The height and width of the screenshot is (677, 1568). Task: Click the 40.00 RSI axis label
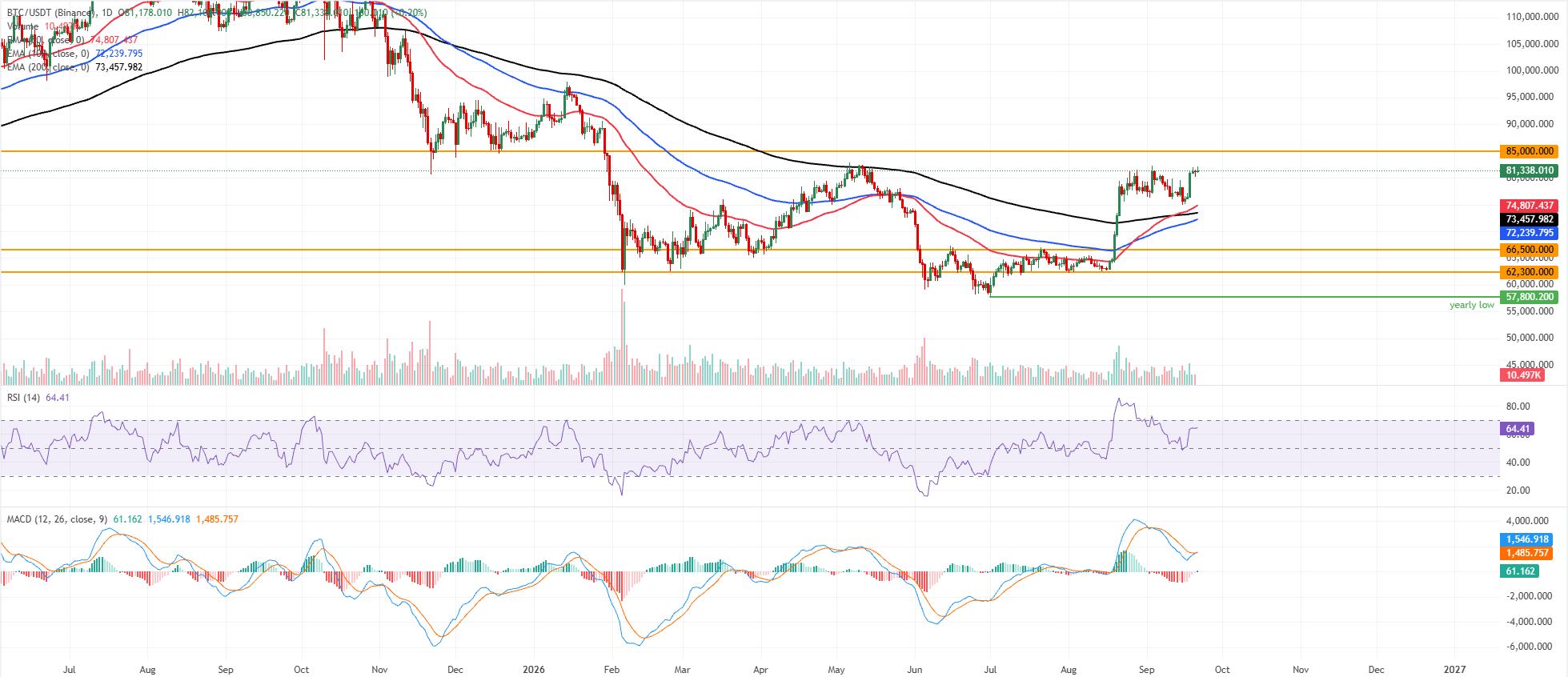pos(1518,463)
